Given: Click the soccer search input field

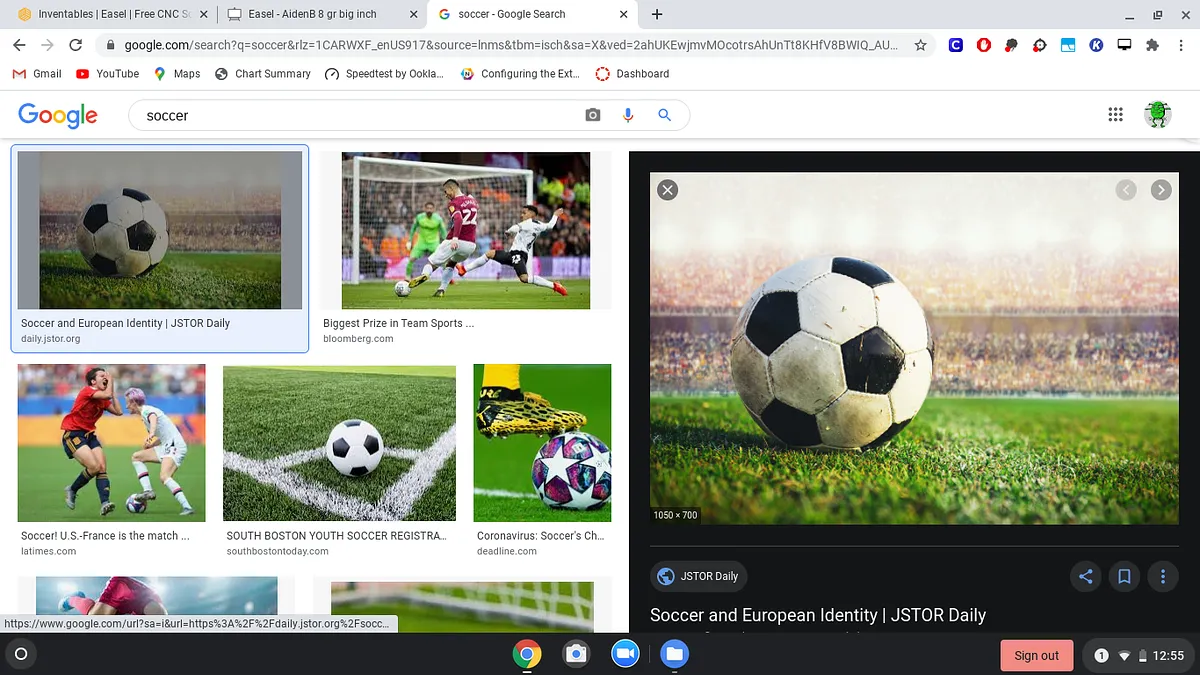Looking at the screenshot, I should pos(360,115).
